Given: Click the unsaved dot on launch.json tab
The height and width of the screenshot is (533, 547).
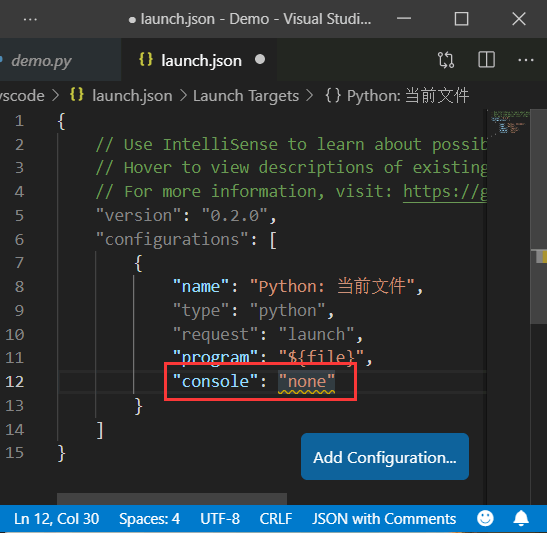Looking at the screenshot, I should [x=260, y=60].
